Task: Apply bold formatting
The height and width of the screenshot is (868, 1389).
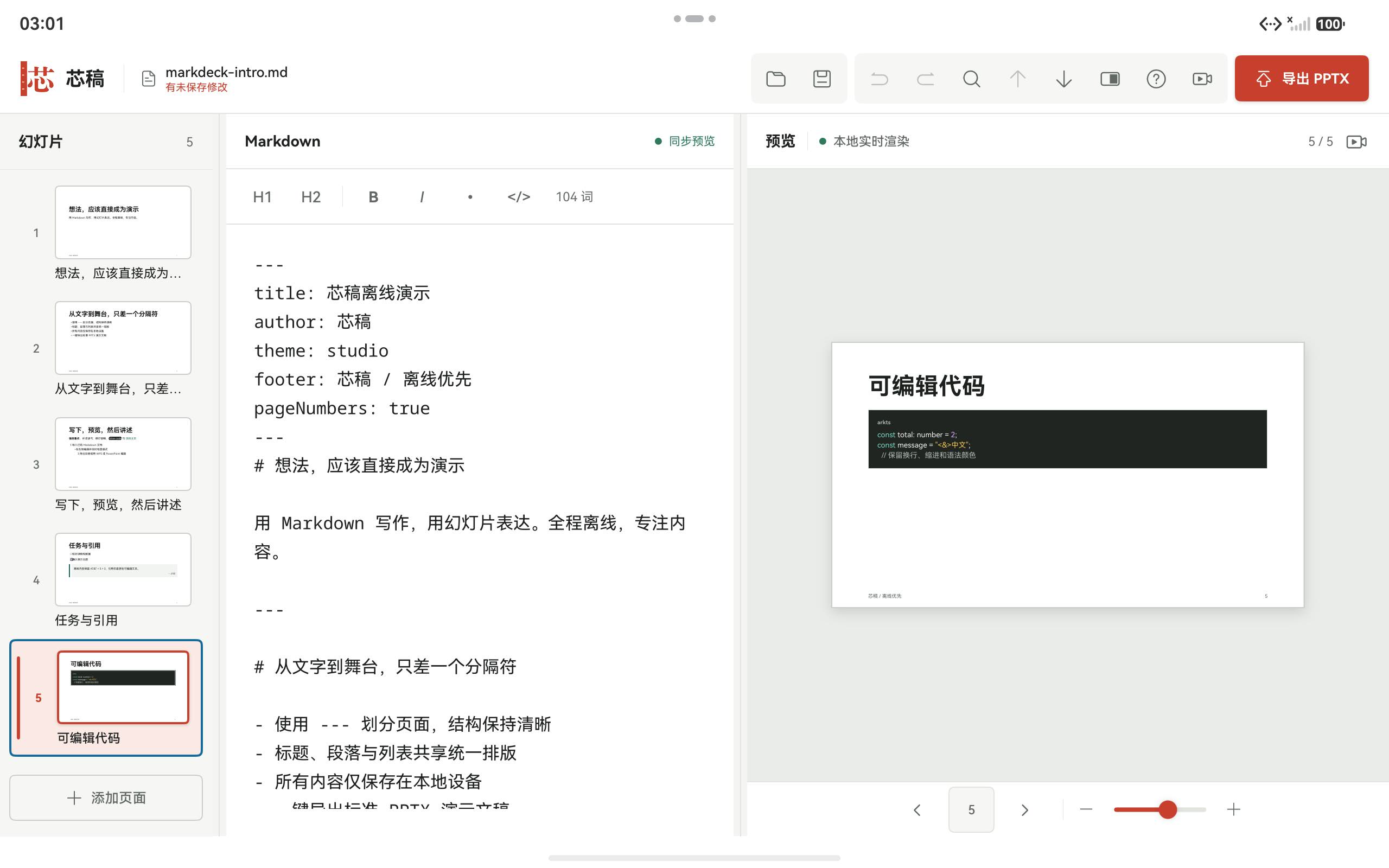Action: (373, 197)
